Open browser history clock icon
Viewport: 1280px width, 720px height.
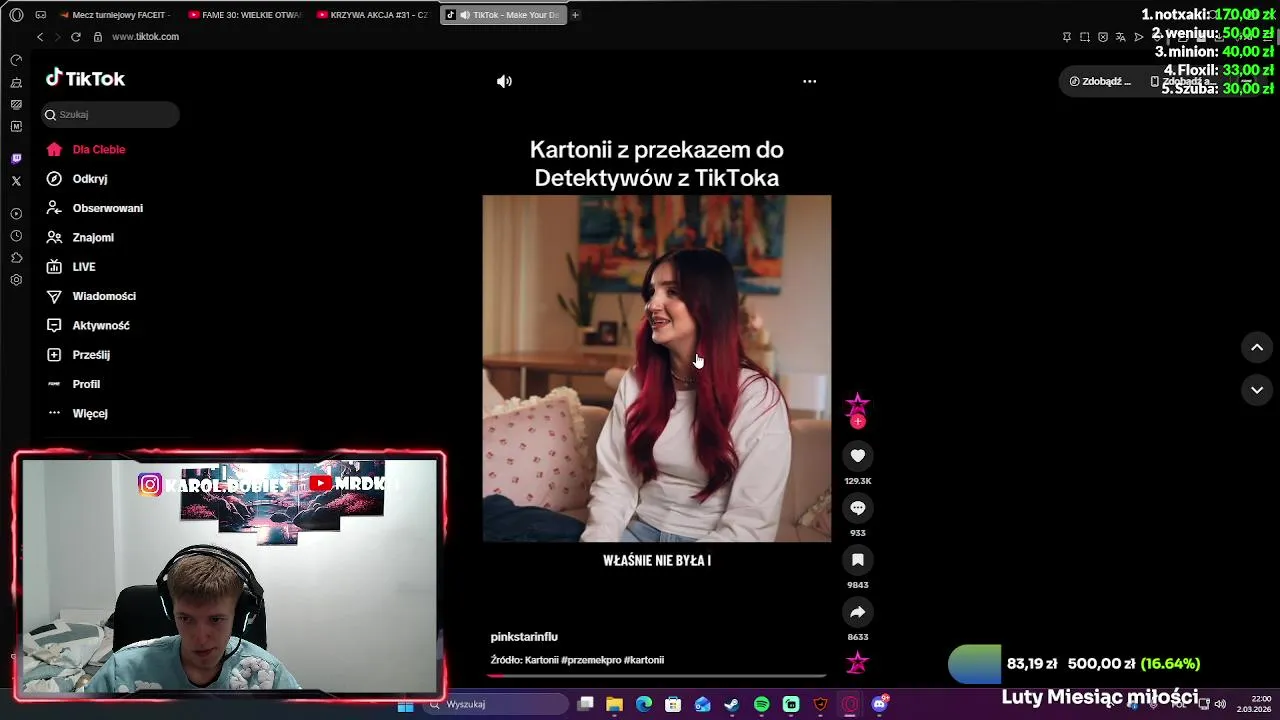16,236
